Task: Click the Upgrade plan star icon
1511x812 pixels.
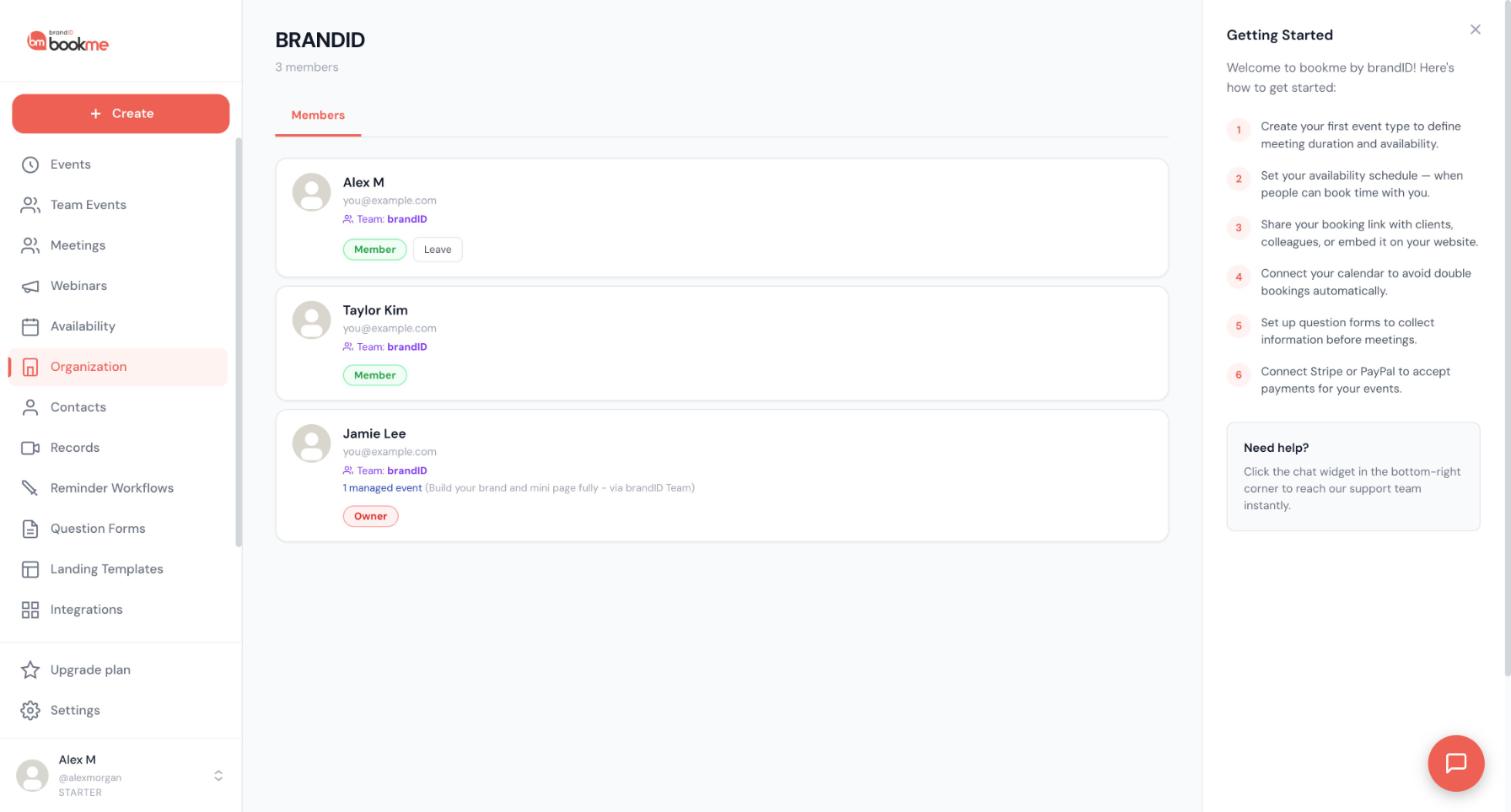Action: pos(30,670)
